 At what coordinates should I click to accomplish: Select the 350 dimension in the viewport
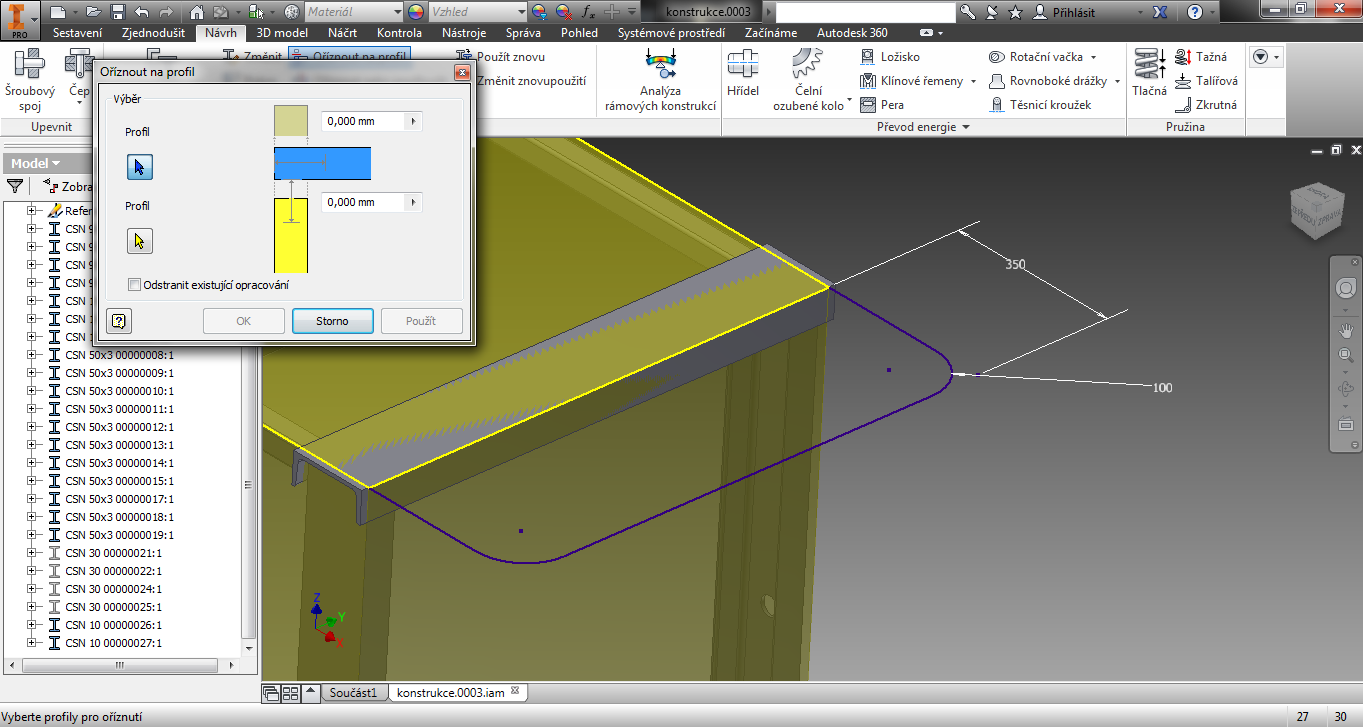1015,265
